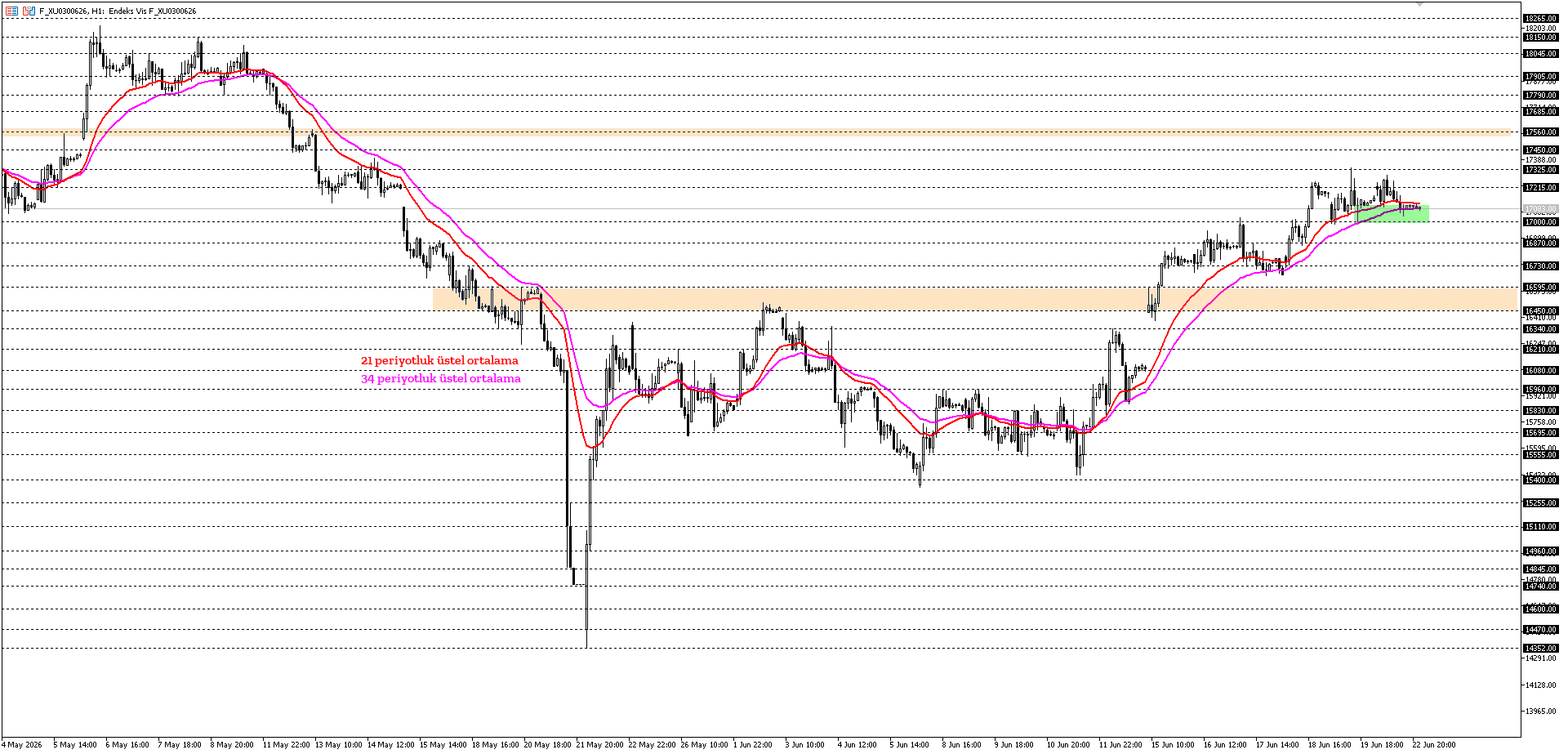Select the wide orange zone around 16450–16595
This screenshot has width=1568, height=754.
[975, 299]
